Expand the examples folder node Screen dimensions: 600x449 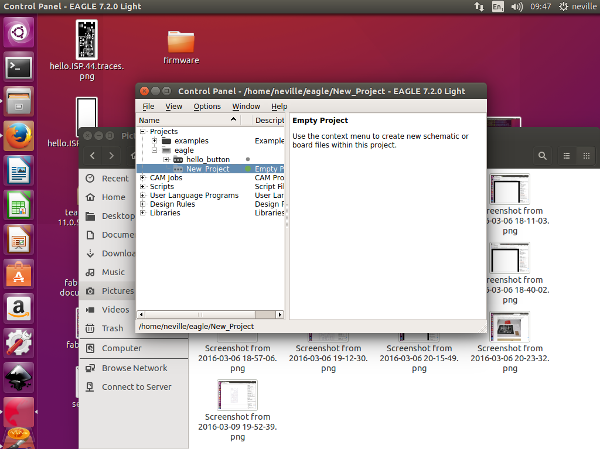click(155, 141)
